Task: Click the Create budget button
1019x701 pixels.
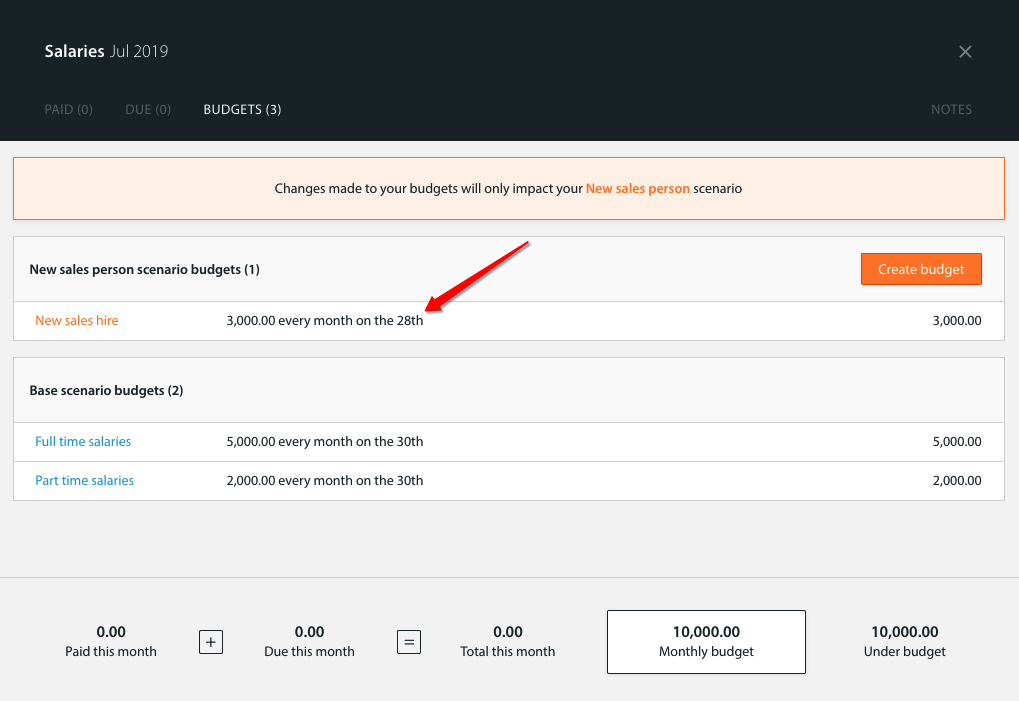Action: (920, 268)
